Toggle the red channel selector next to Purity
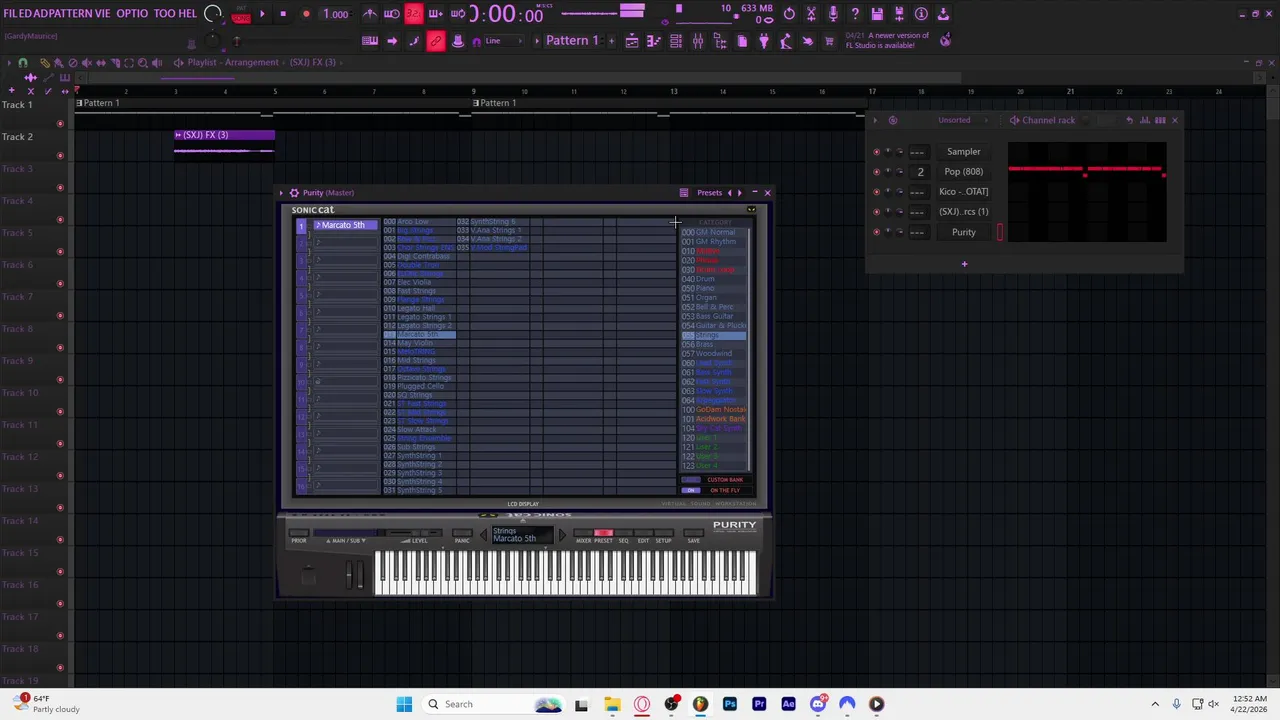Image resolution: width=1280 pixels, height=720 pixels. tap(999, 232)
